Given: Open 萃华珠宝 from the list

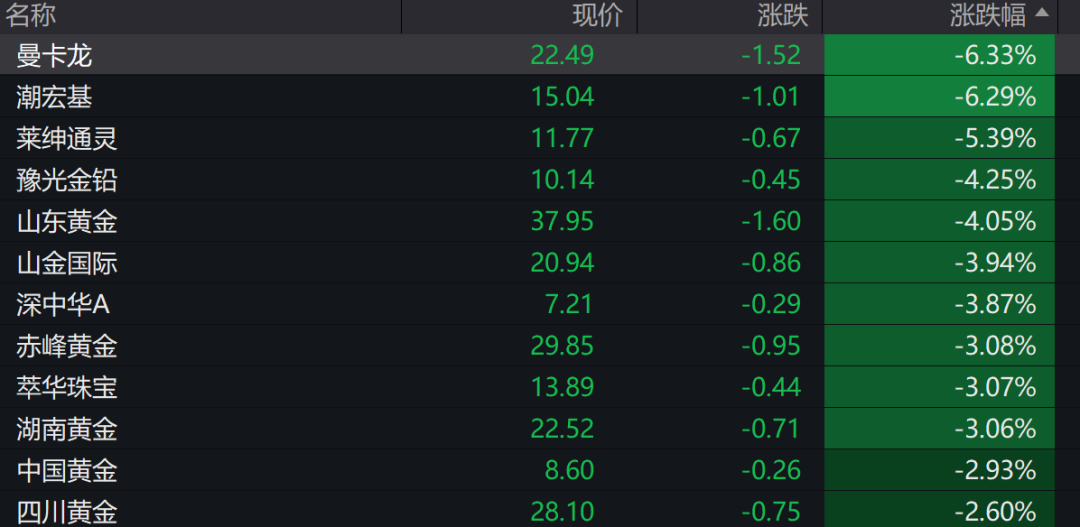Looking at the screenshot, I should click(67, 387).
